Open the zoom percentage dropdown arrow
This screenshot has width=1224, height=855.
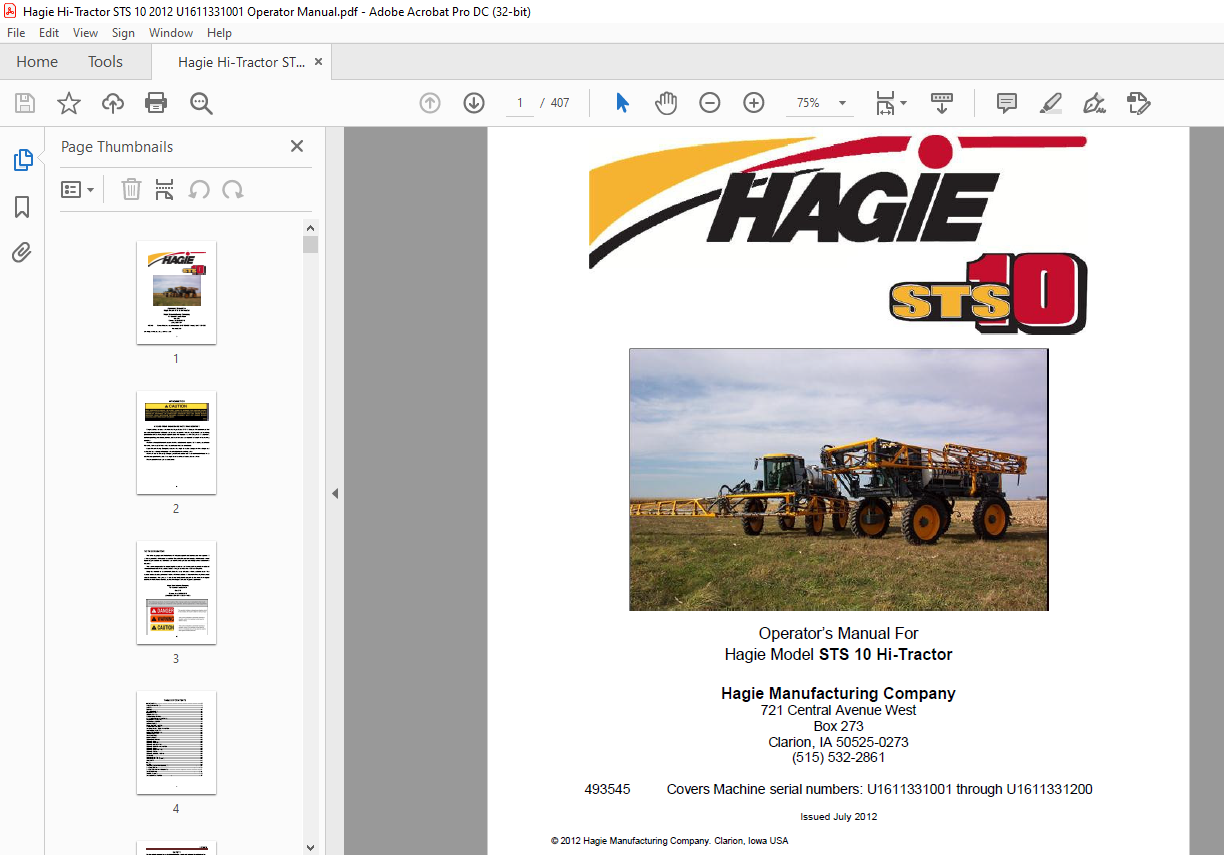click(842, 103)
